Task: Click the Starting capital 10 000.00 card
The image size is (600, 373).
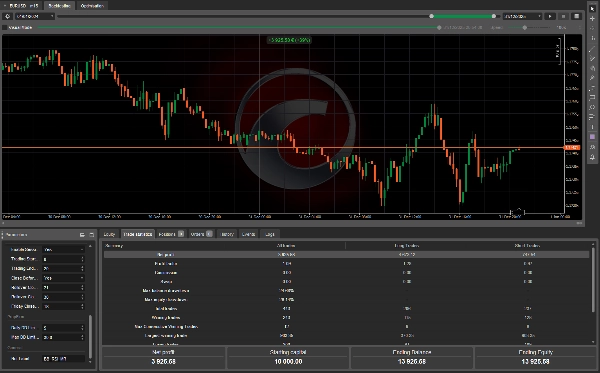Action: click(x=288, y=357)
